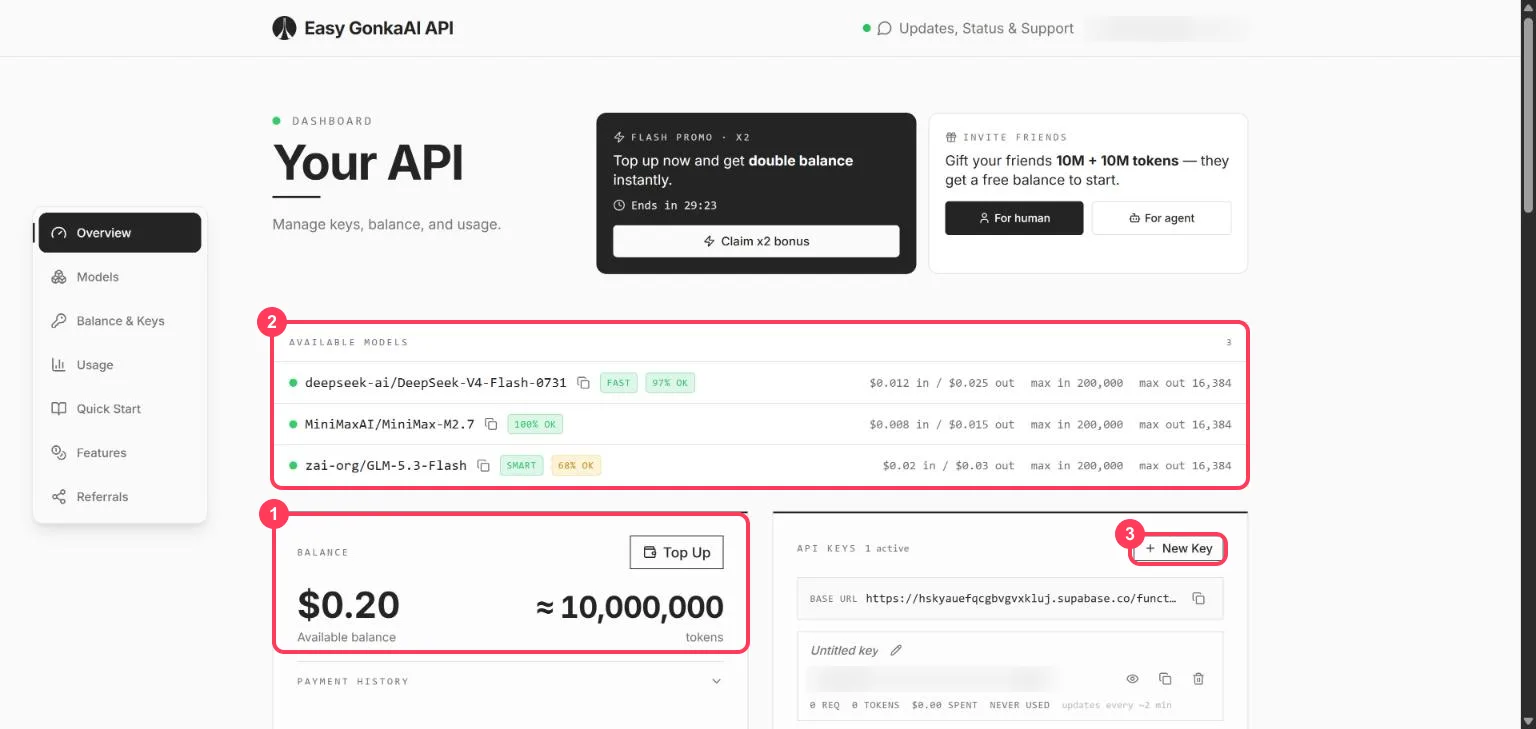This screenshot has height=729, width=1536.
Task: Click the "$0.012 in / $0.025 out" price
Action: 942,383
